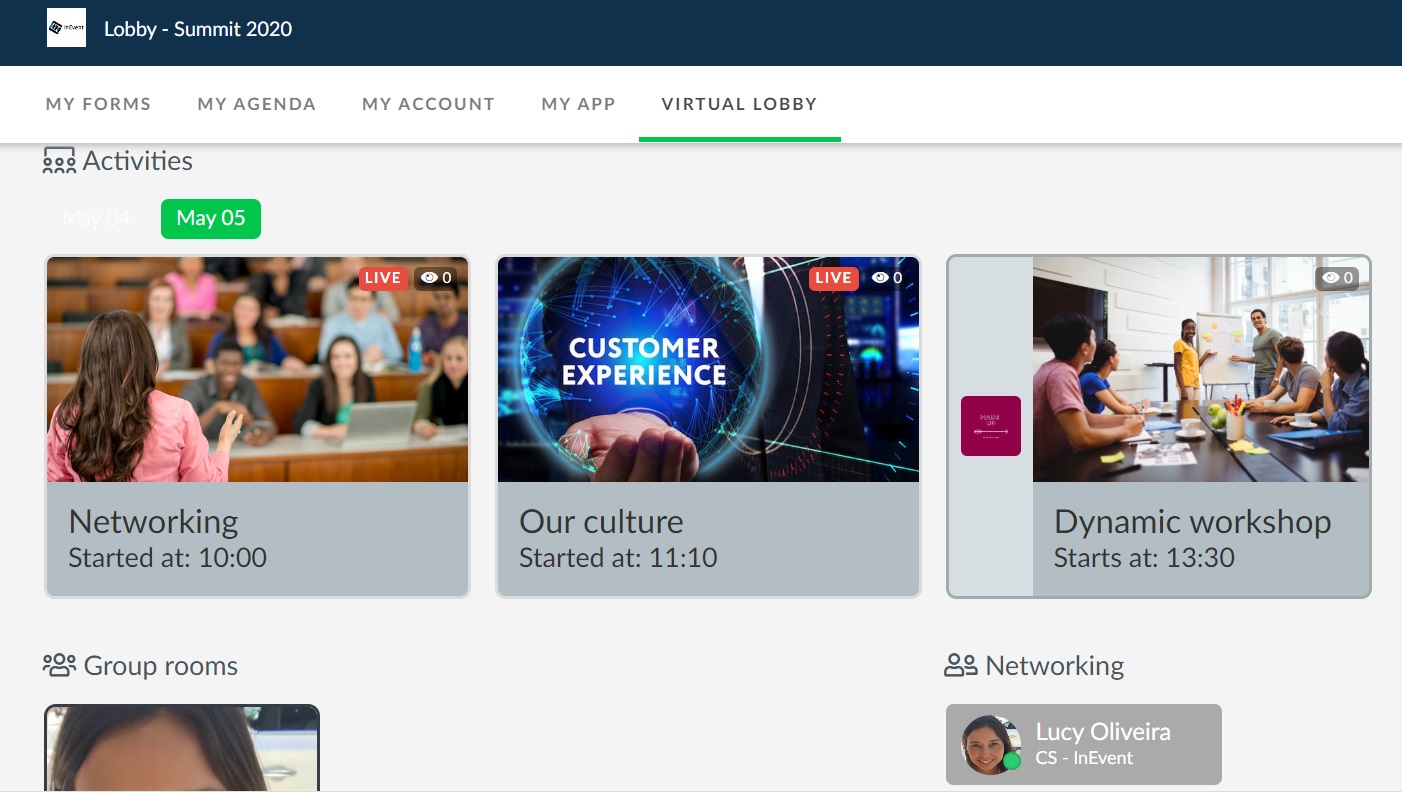Viewport: 1402px width, 792px height.
Task: Click the 'CS - InEvent' subtitle
Action: click(1084, 758)
